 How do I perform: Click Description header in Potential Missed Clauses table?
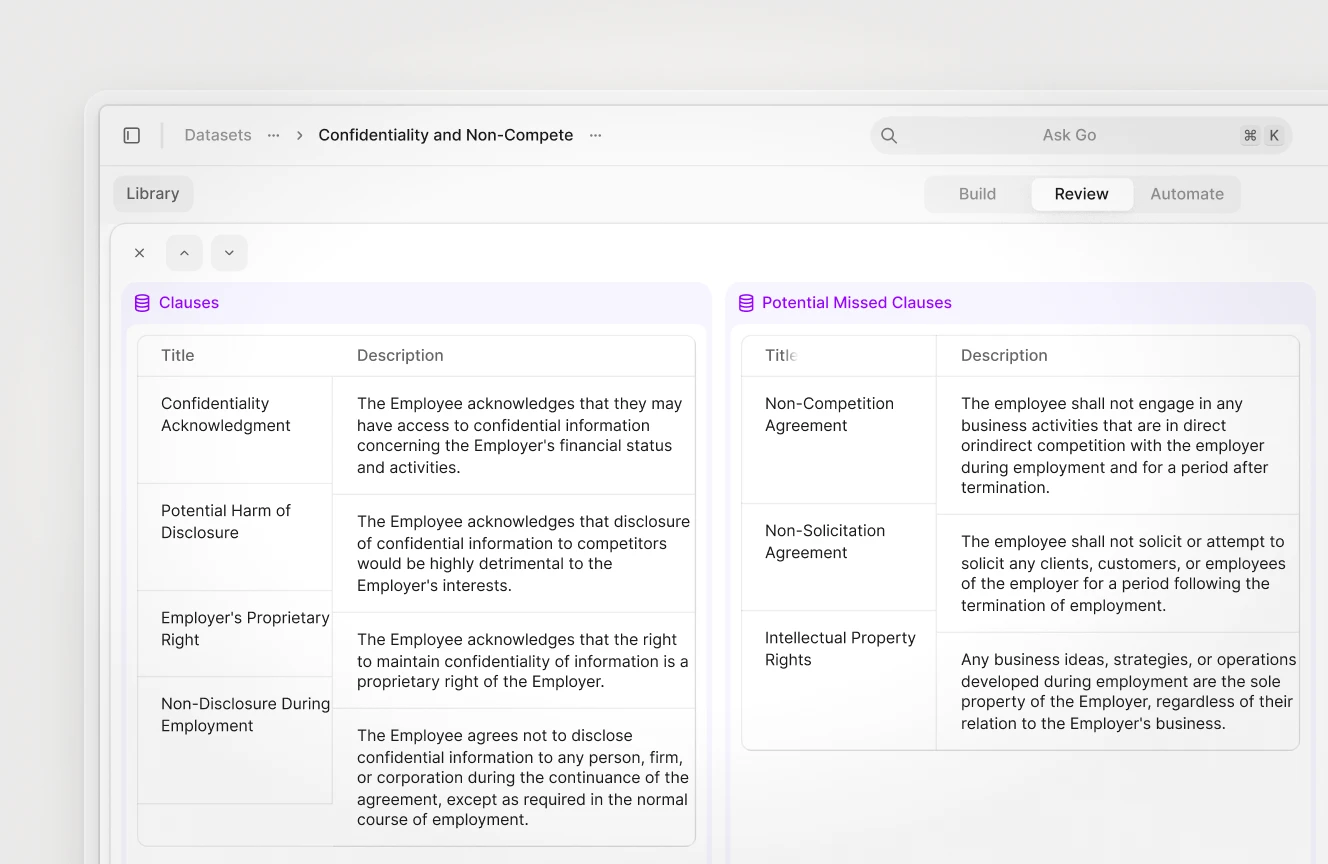1004,355
